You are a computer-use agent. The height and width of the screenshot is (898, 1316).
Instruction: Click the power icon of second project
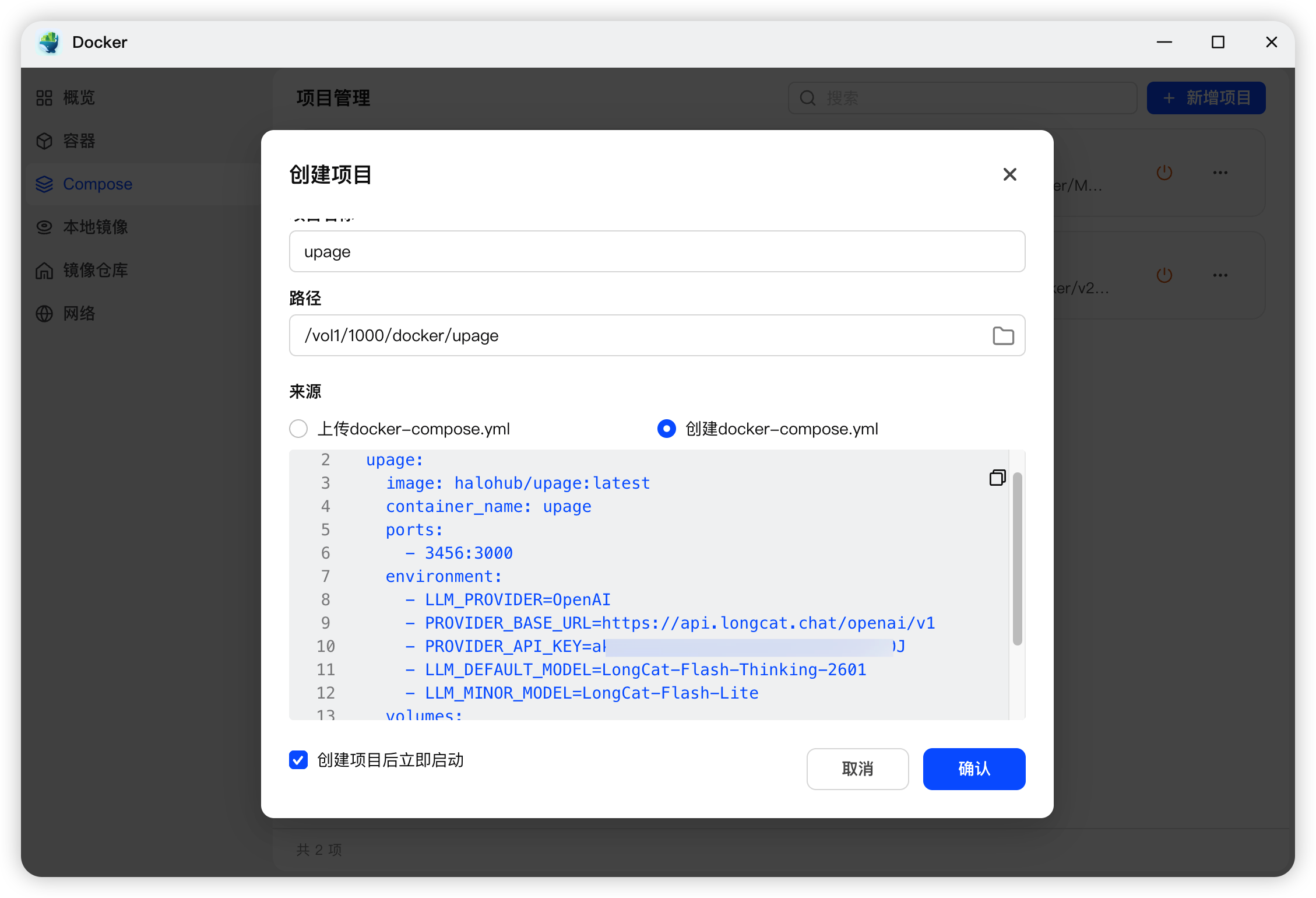[x=1164, y=275]
